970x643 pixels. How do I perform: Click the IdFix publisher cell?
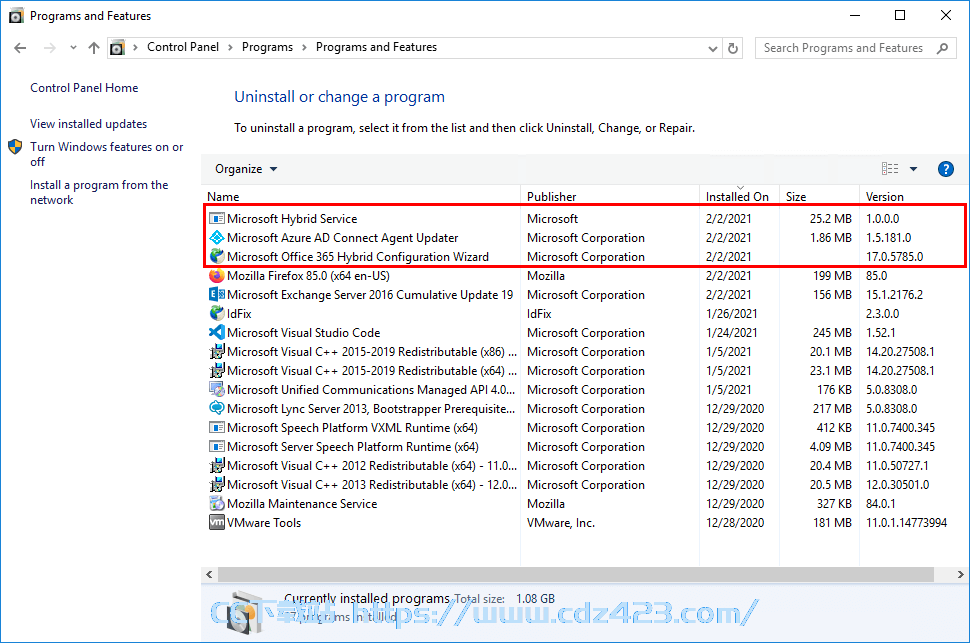click(x=539, y=314)
